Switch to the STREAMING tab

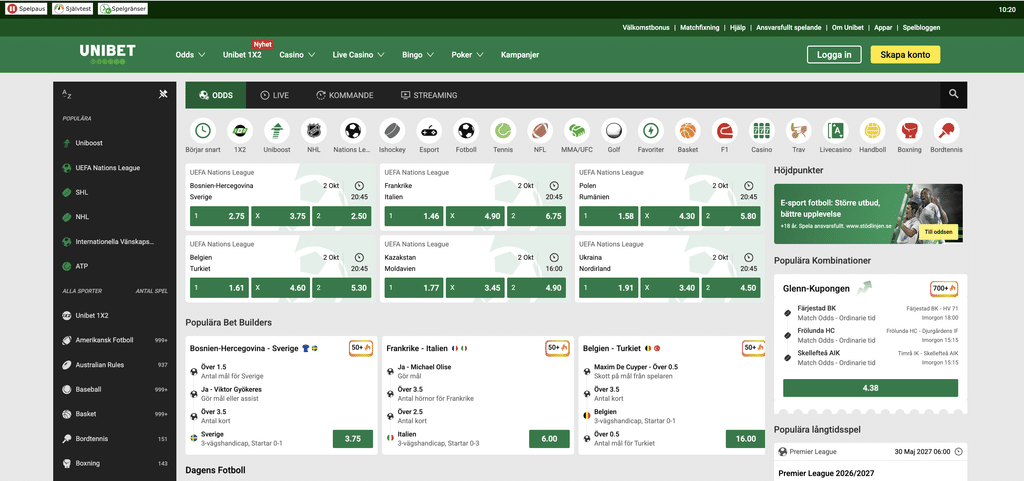pos(428,95)
